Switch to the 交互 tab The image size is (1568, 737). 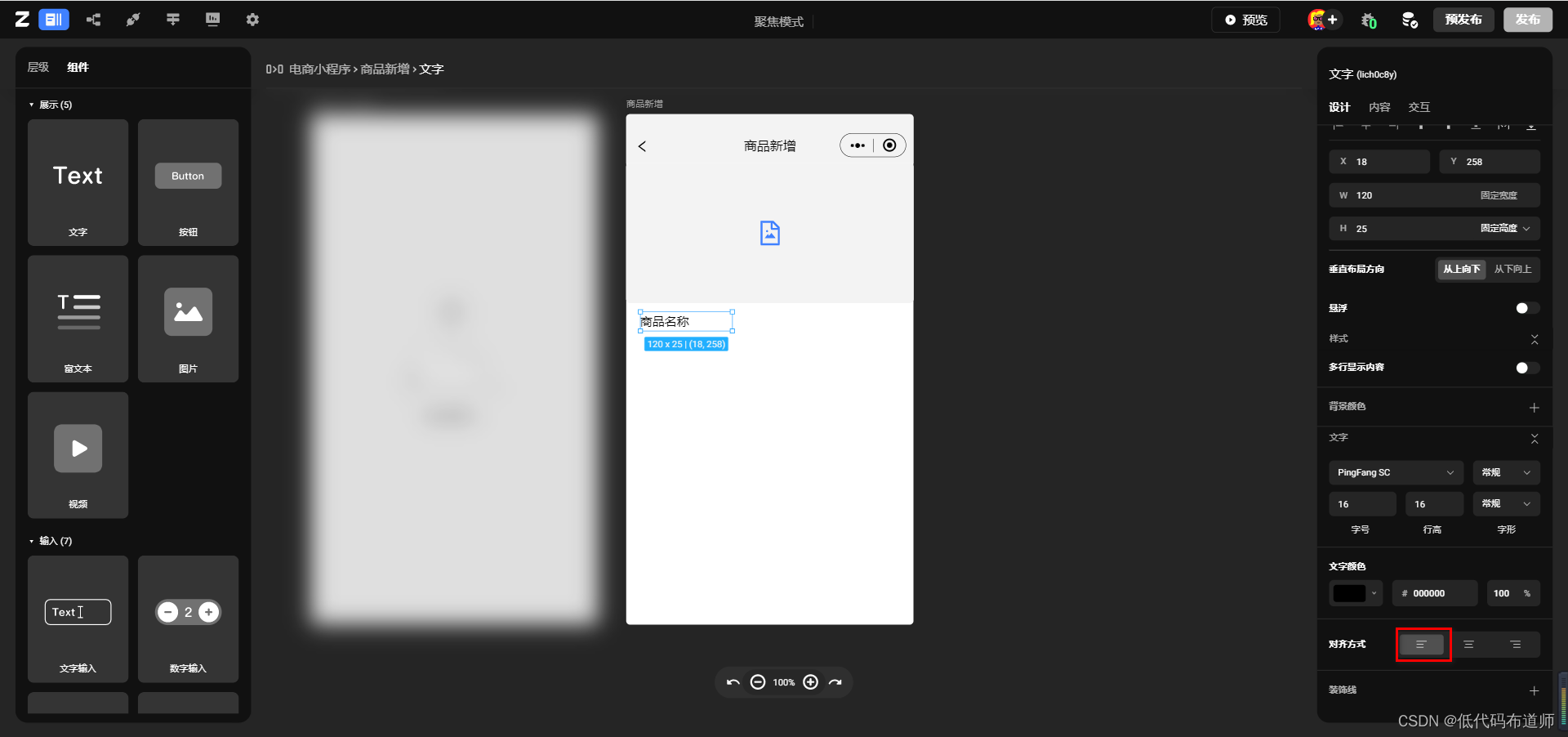[1419, 107]
